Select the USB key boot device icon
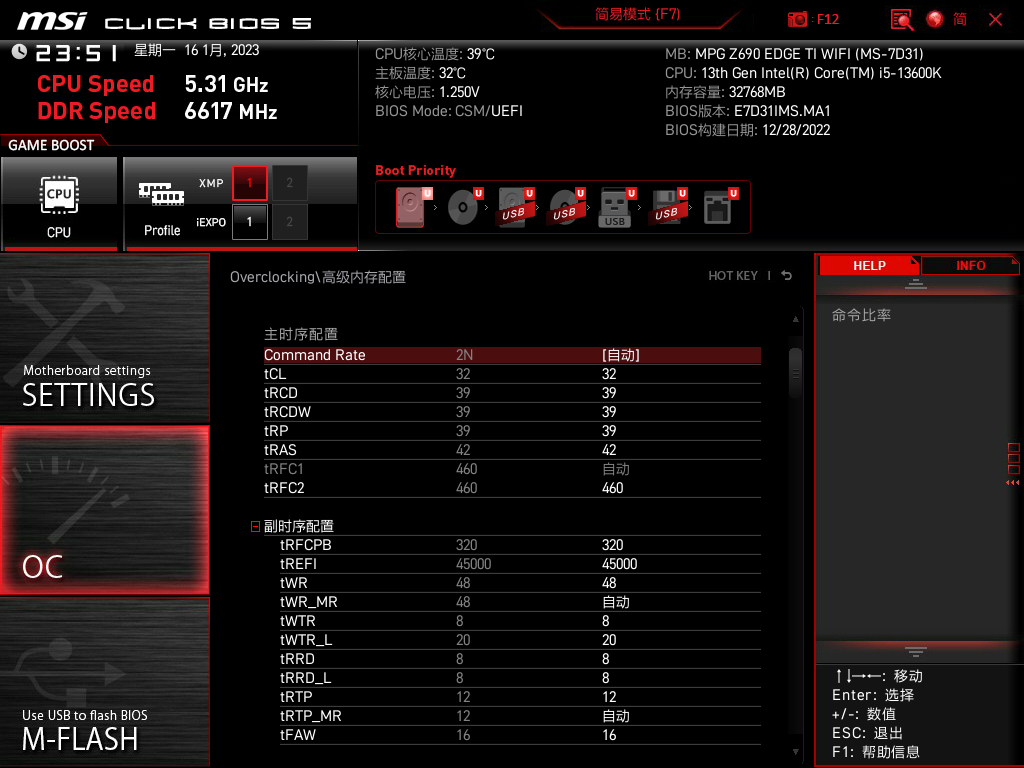Viewport: 1024px width, 768px height. (617, 207)
